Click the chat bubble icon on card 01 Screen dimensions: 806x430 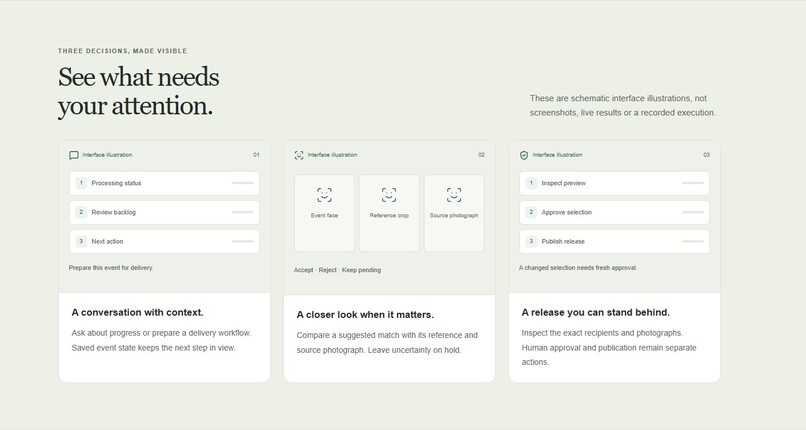(74, 155)
